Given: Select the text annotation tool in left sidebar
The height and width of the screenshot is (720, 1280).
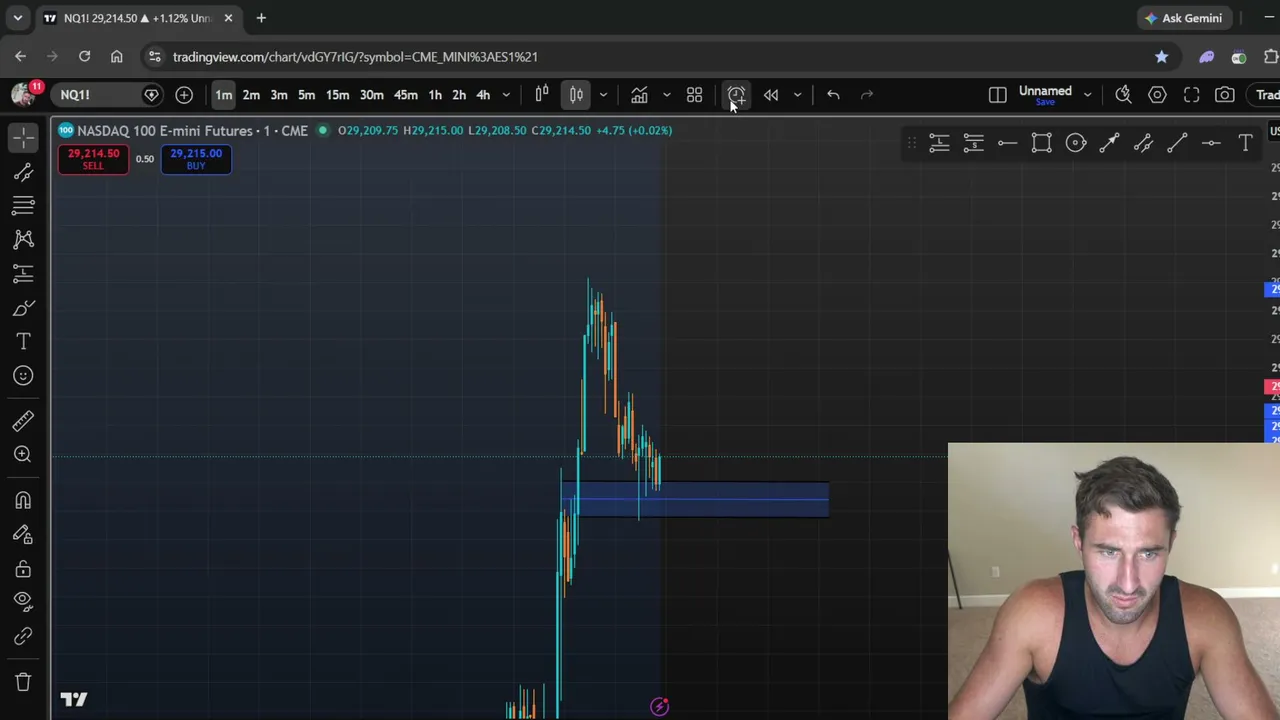Looking at the screenshot, I should pyautogui.click(x=23, y=341).
